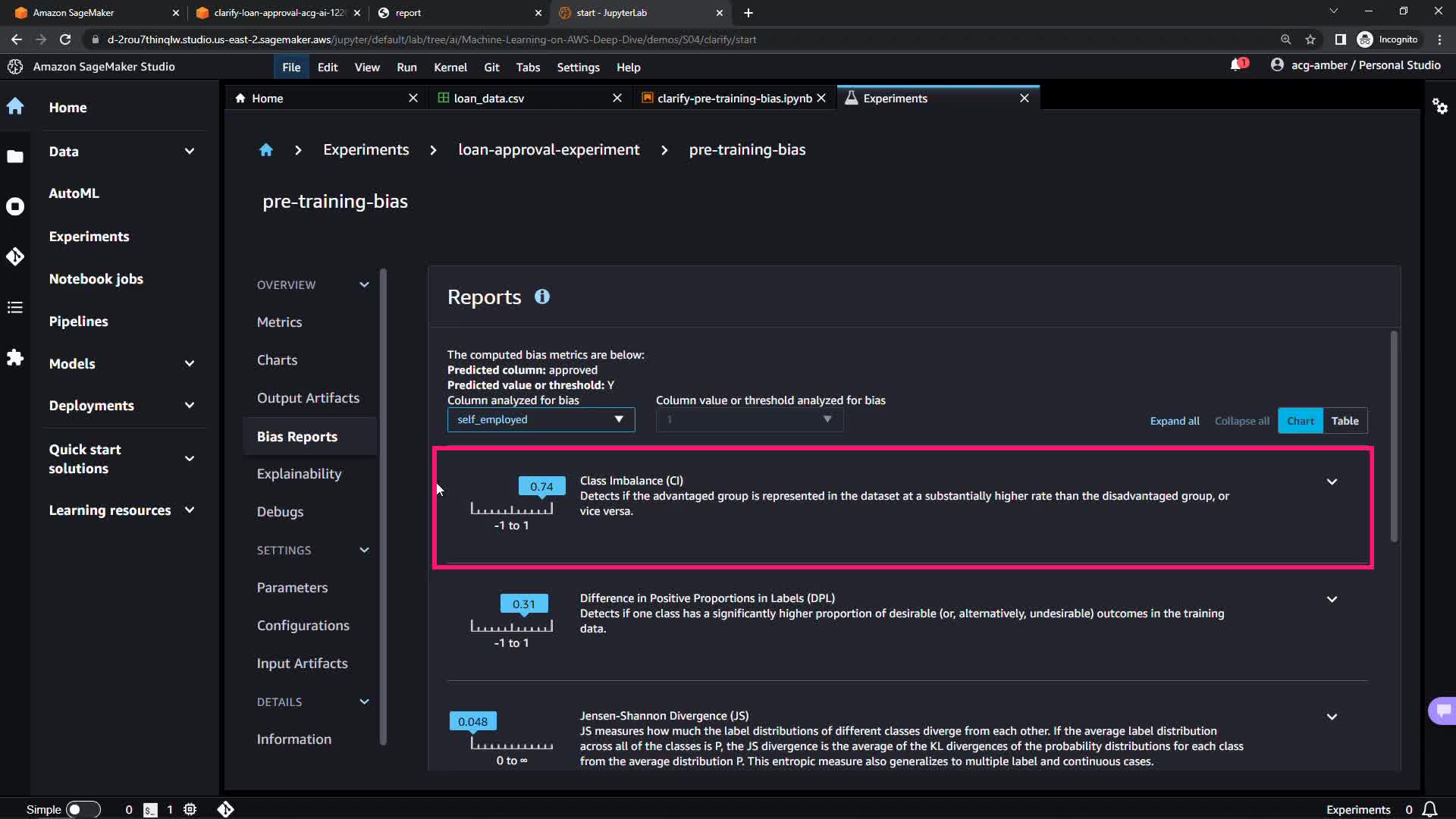The height and width of the screenshot is (819, 1456).
Task: Open the file browser folder icon
Action: tap(15, 156)
